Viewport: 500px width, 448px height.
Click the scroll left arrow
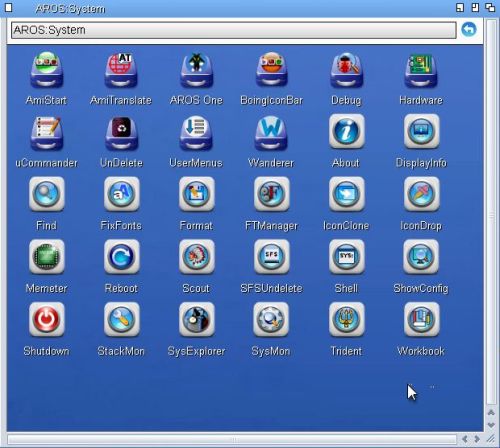point(465,439)
